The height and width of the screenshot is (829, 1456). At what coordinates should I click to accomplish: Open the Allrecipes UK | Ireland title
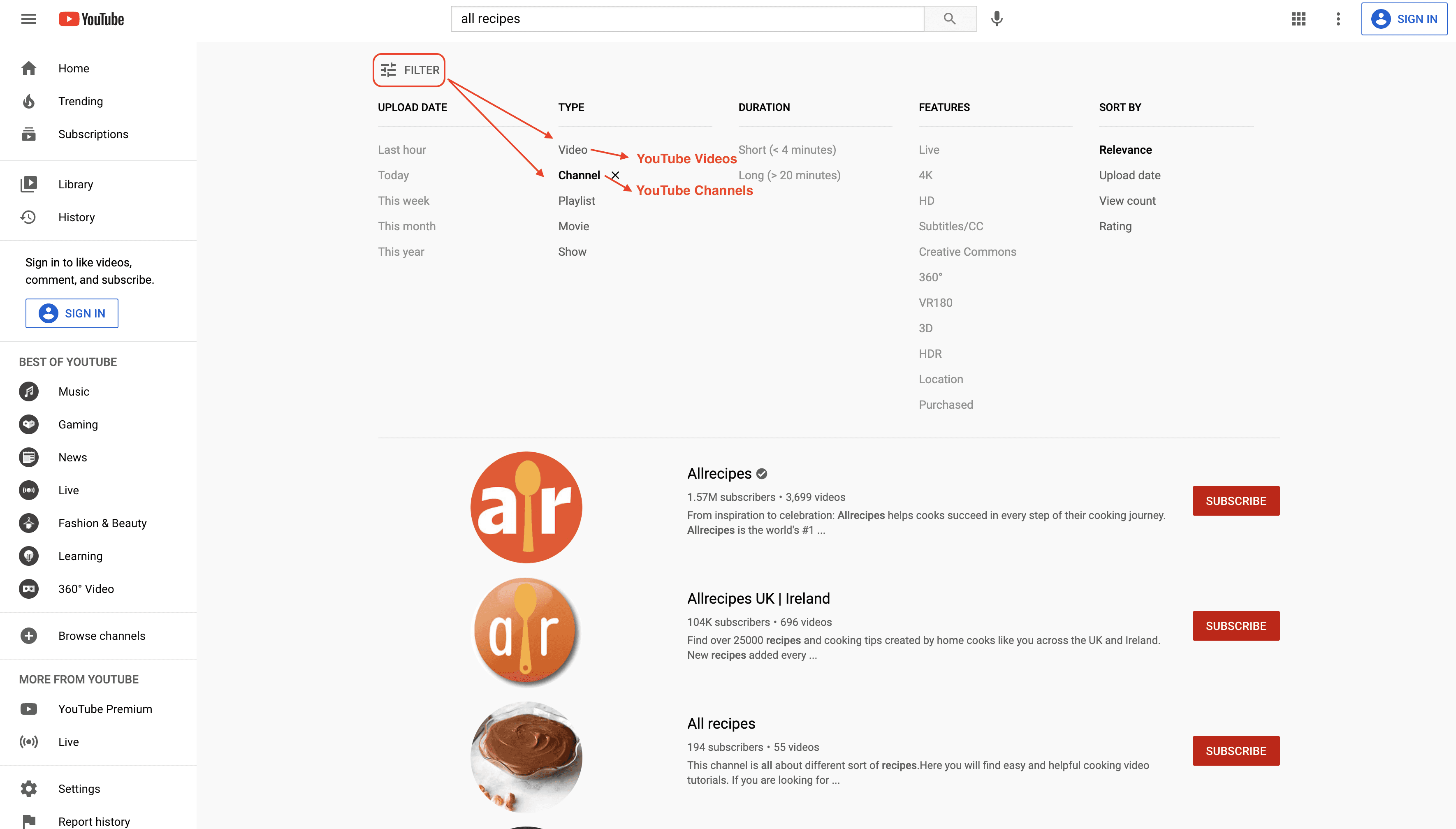(x=758, y=599)
